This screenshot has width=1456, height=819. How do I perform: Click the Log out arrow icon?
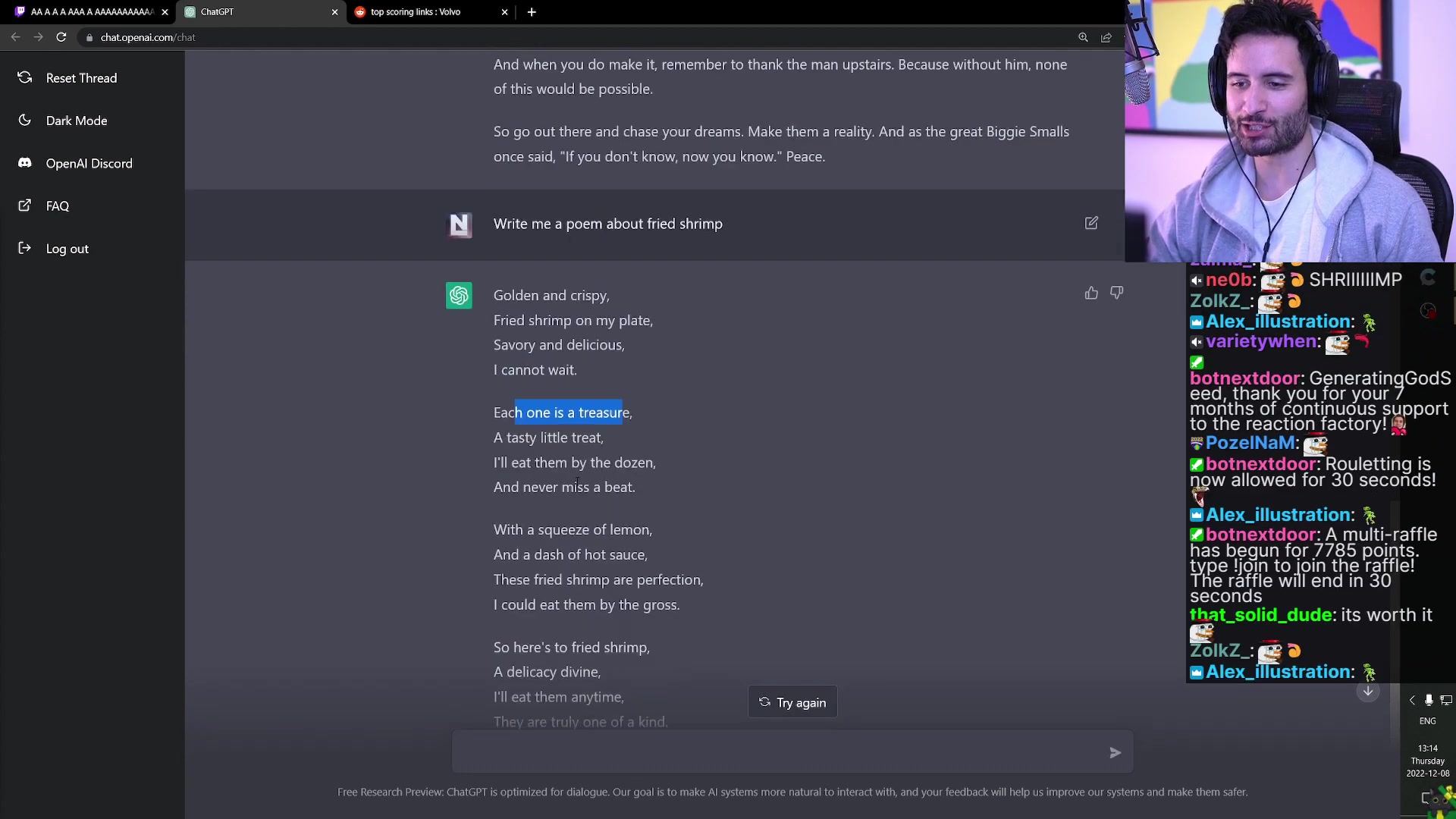click(24, 248)
